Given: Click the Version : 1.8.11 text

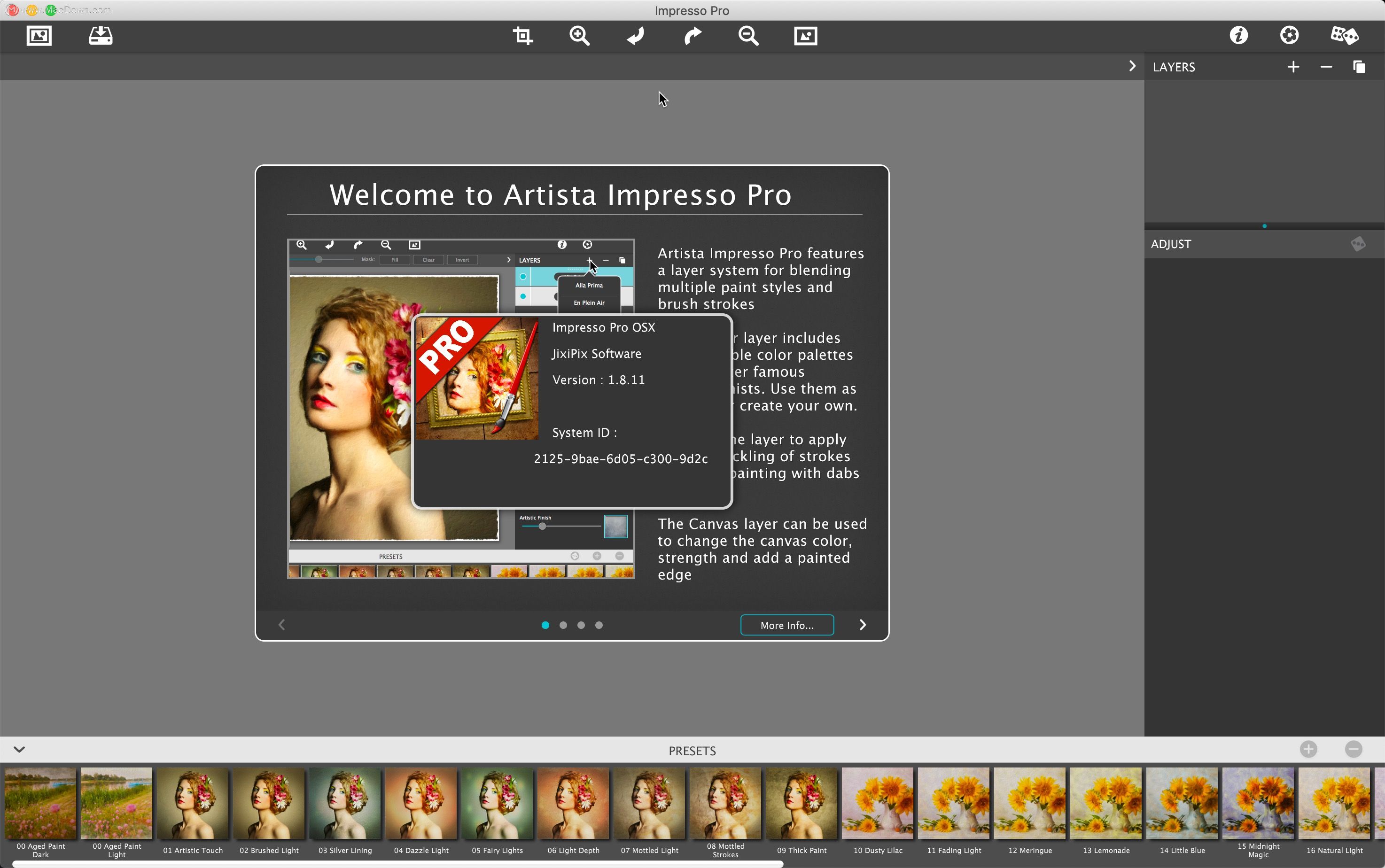Looking at the screenshot, I should (x=599, y=380).
